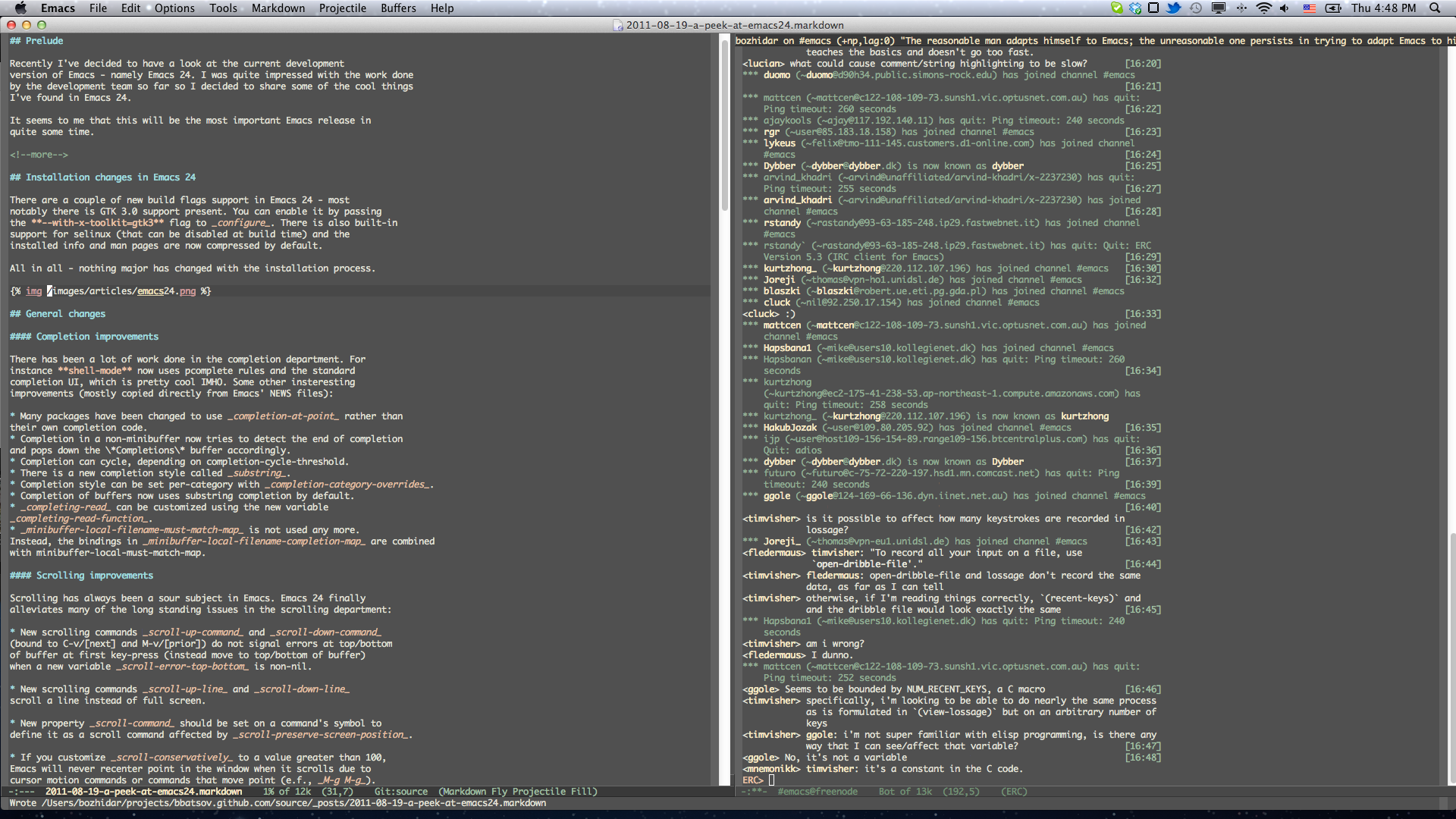Click the '<!--more-->' comment line

39,155
